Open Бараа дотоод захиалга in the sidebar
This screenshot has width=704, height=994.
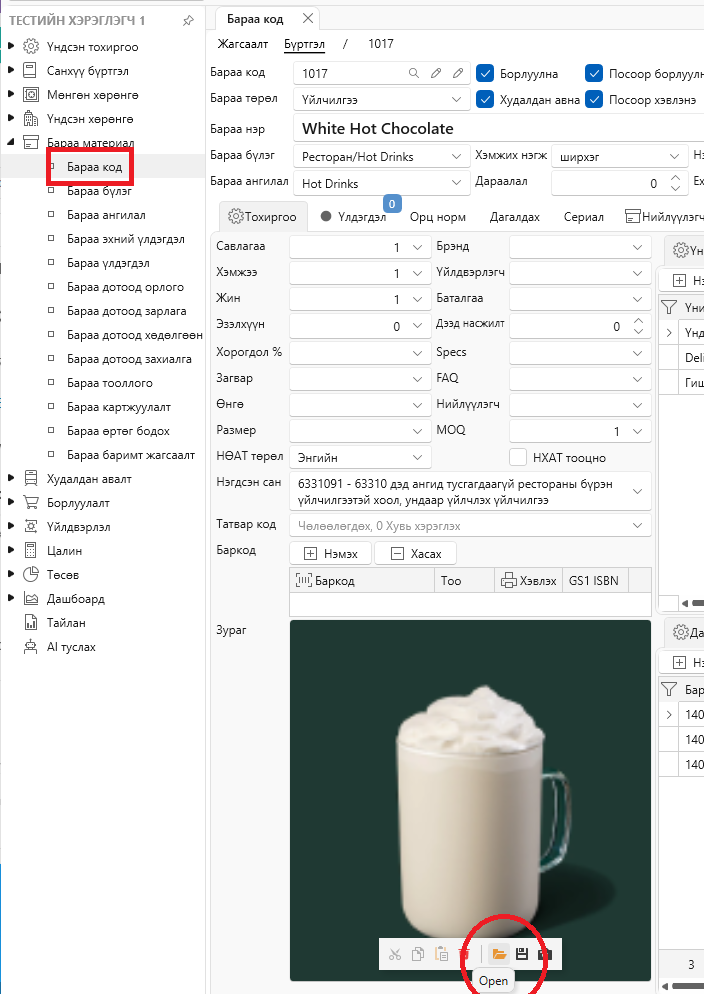(x=129, y=359)
